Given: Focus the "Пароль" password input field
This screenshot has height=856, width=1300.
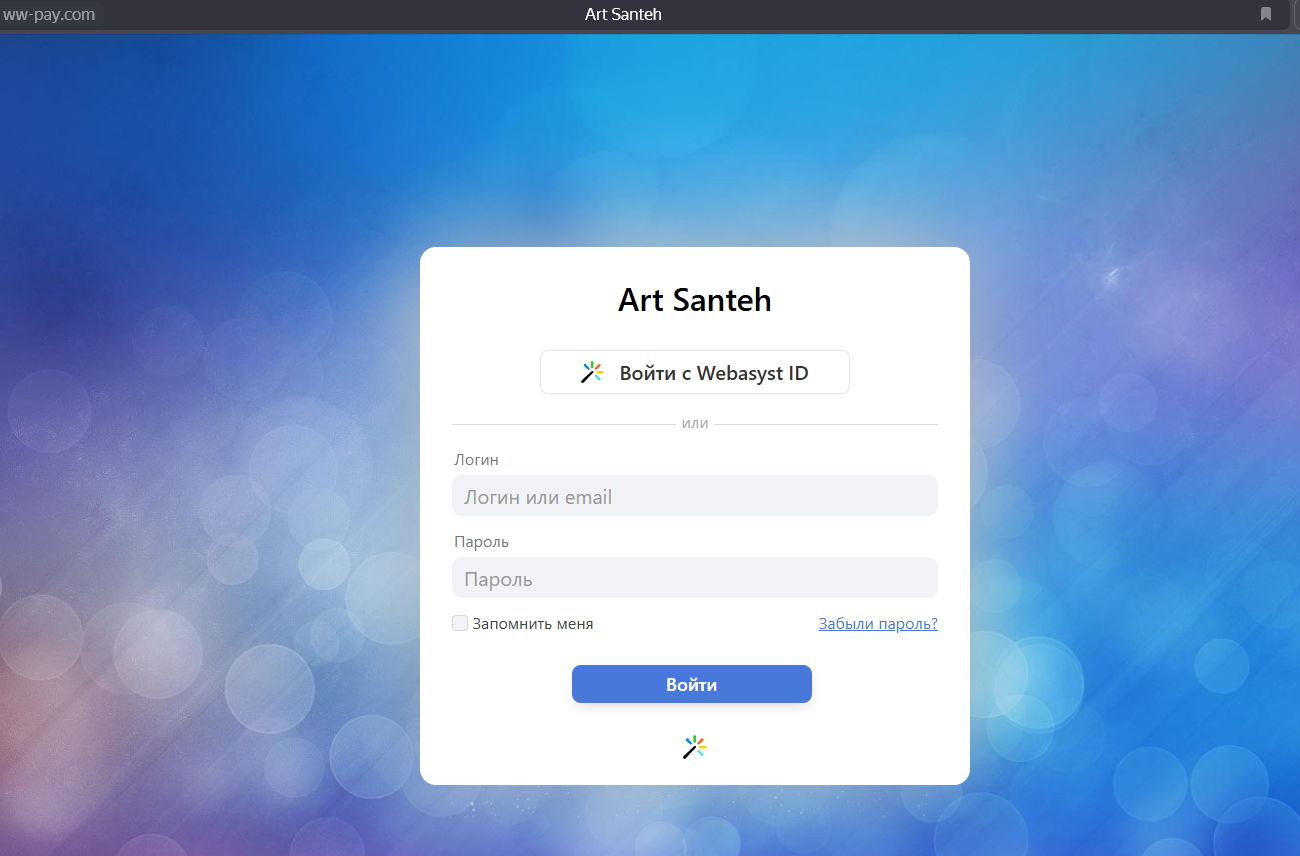Looking at the screenshot, I should (x=695, y=578).
